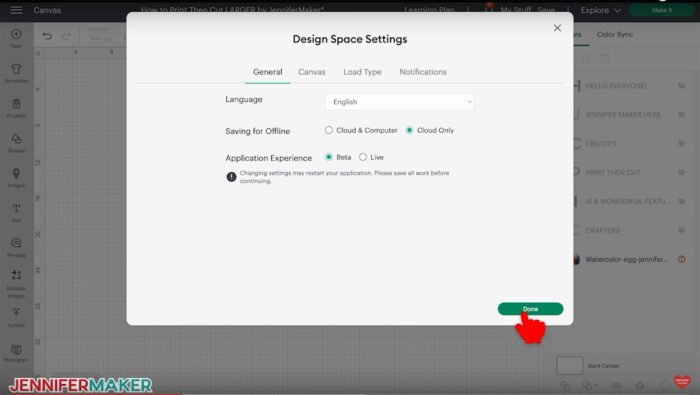This screenshot has height=395, width=700.
Task: Click the green Done button
Action: [x=530, y=309]
